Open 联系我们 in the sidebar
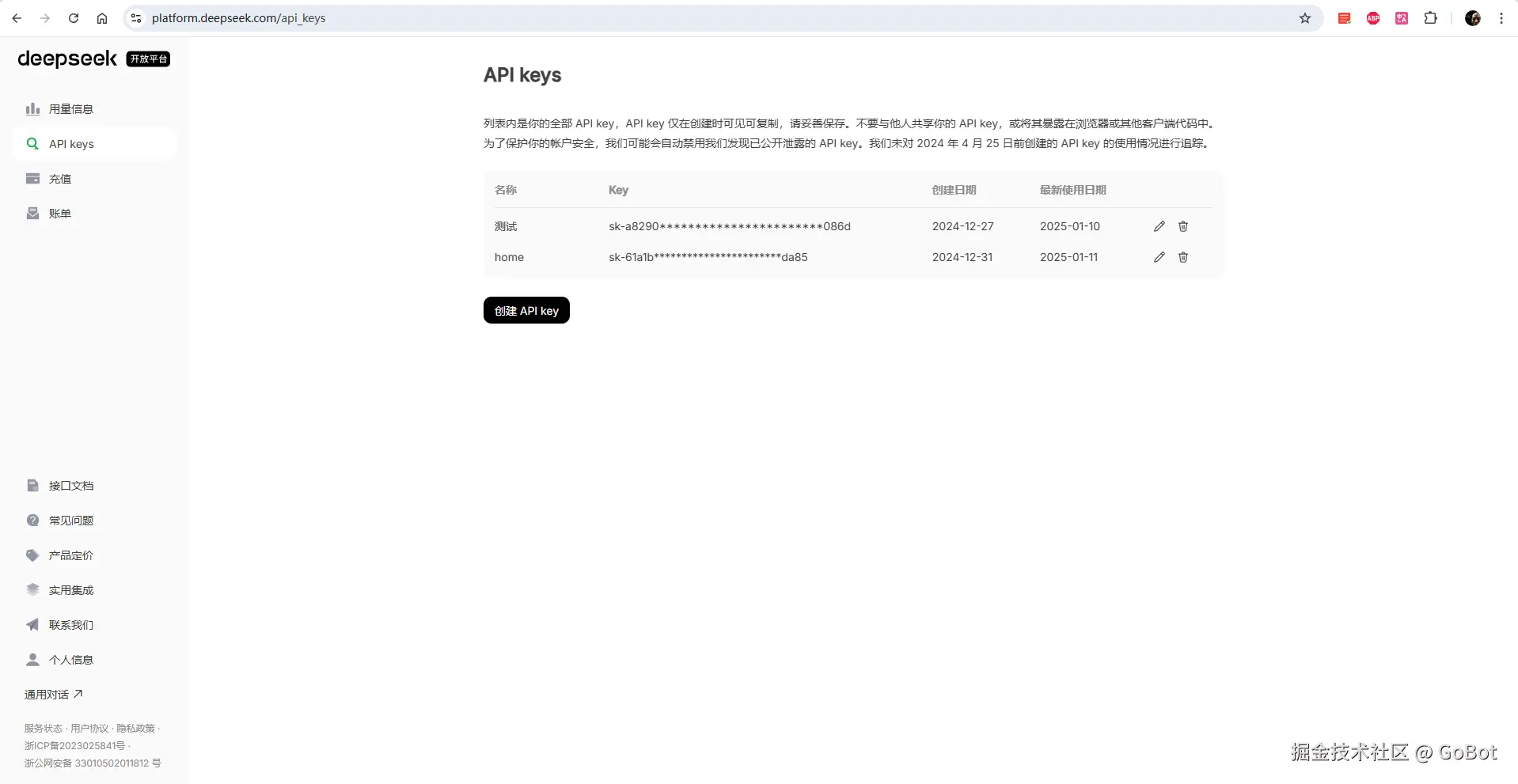The width and height of the screenshot is (1518, 784). pos(95,625)
